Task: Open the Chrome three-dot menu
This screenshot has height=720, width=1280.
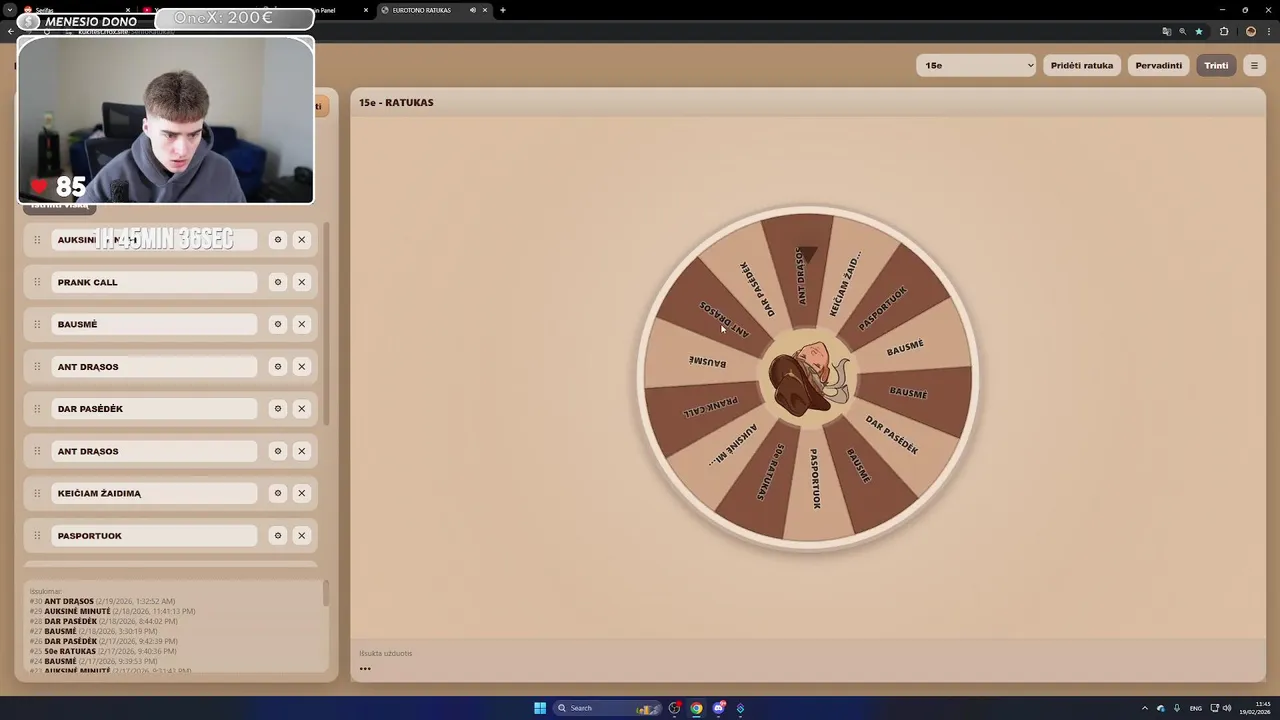Action: (1268, 31)
